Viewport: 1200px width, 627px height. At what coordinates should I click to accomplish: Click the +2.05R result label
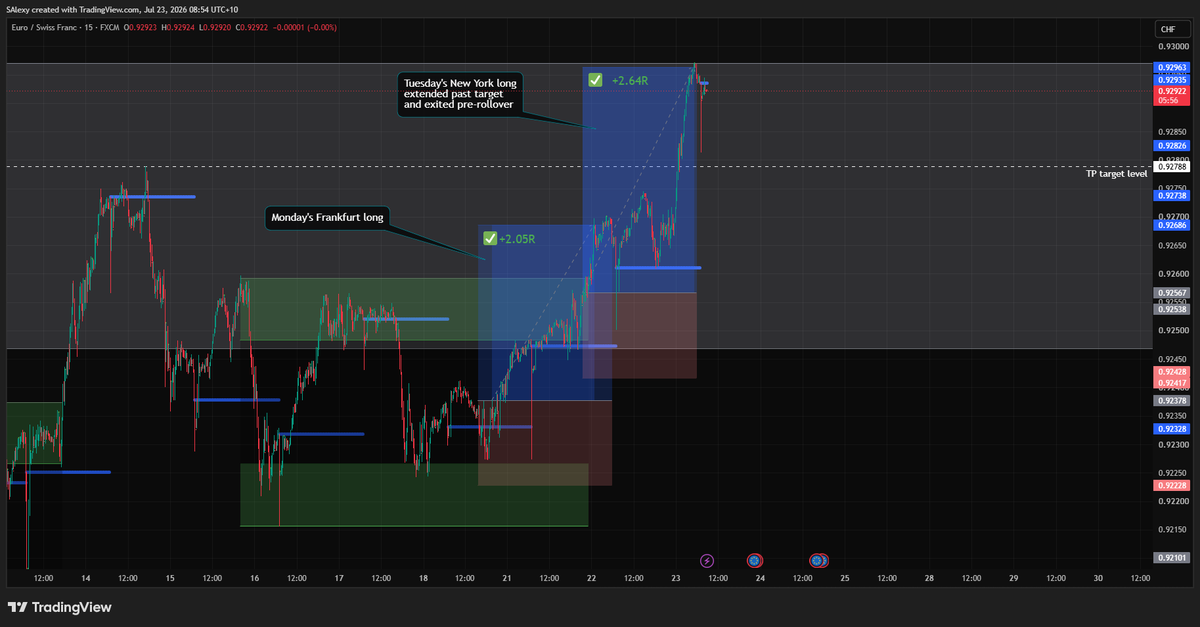coord(517,239)
